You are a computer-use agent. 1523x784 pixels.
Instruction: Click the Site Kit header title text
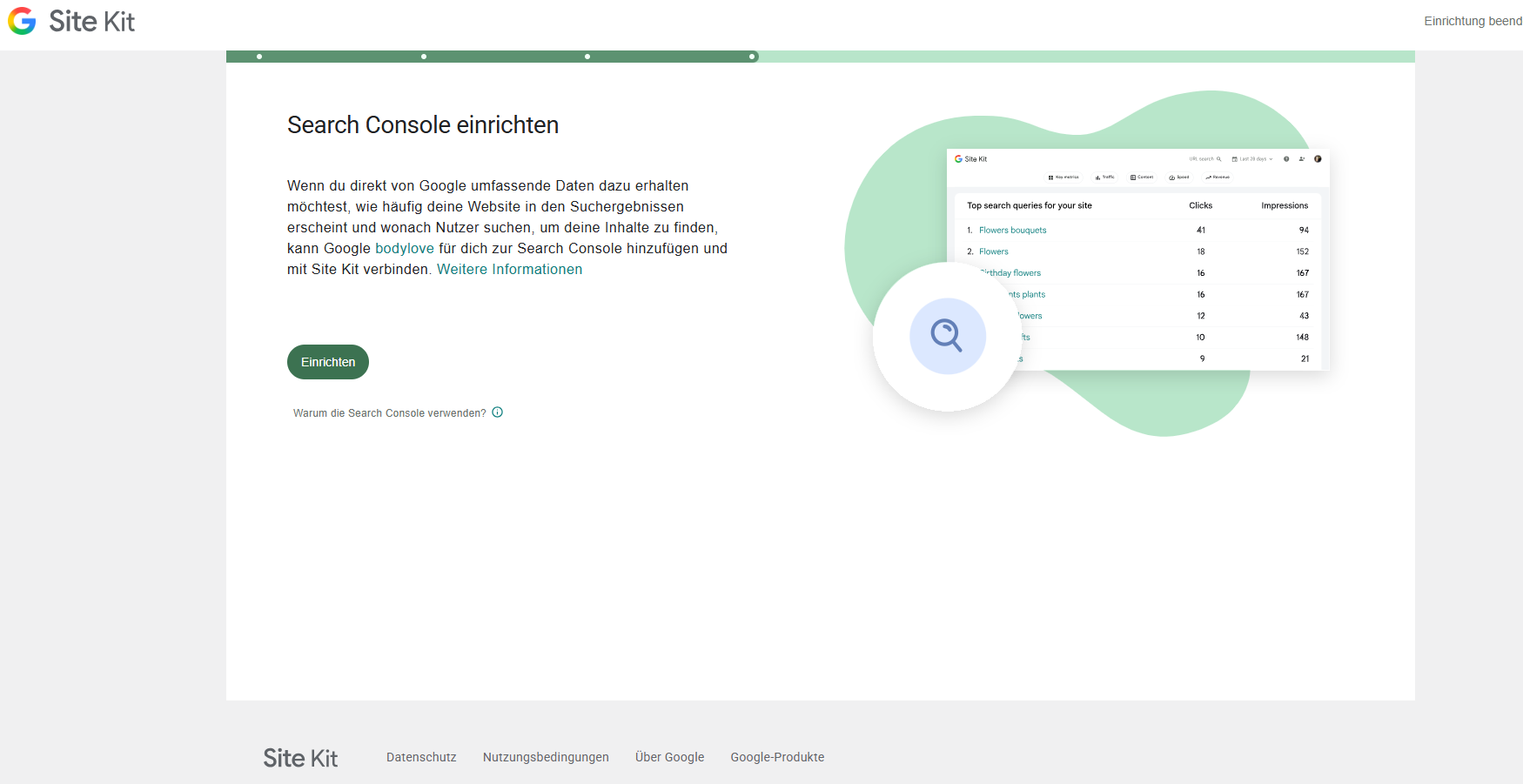pyautogui.click(x=92, y=21)
